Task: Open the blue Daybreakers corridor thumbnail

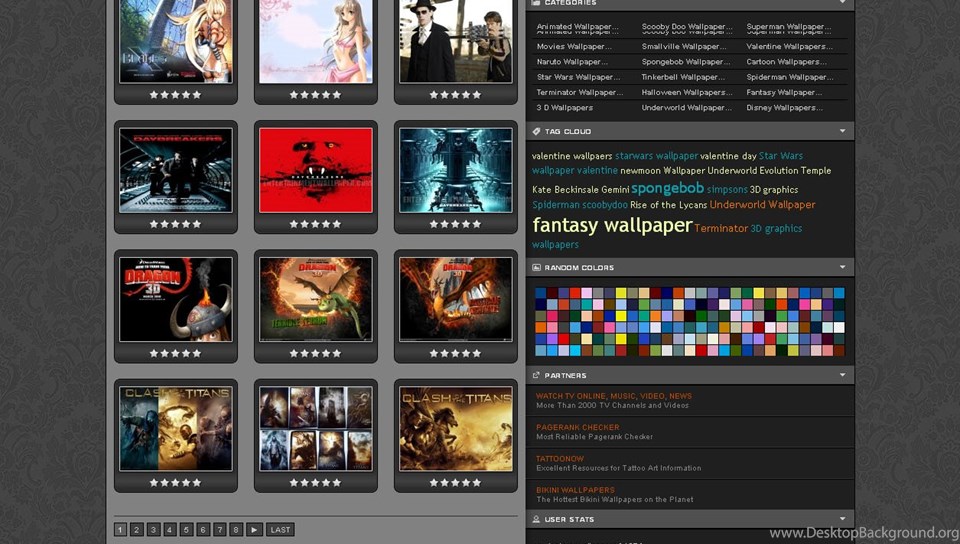Action: point(456,170)
